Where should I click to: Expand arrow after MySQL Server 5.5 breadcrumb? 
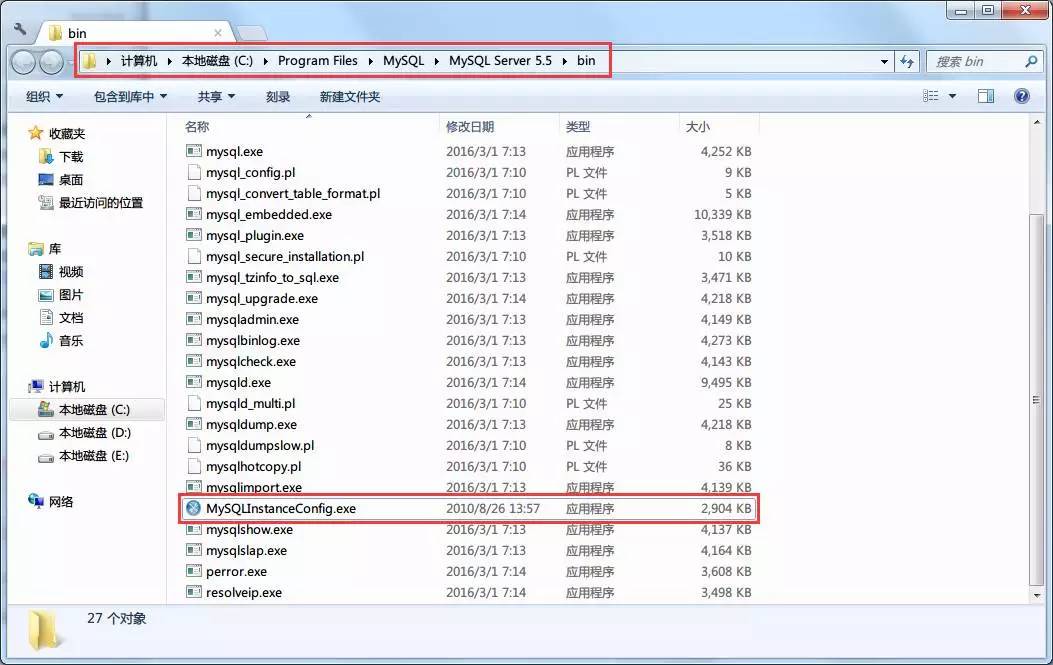click(564, 61)
